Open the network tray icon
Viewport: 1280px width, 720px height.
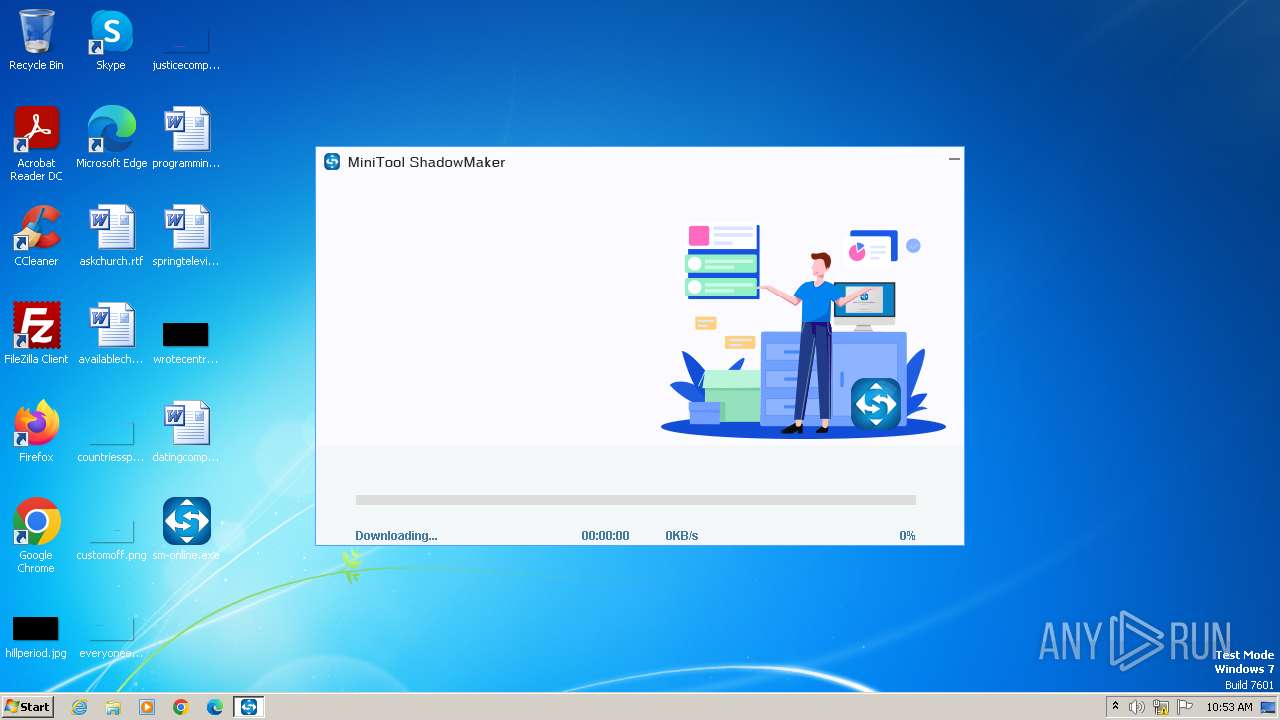coord(1161,707)
